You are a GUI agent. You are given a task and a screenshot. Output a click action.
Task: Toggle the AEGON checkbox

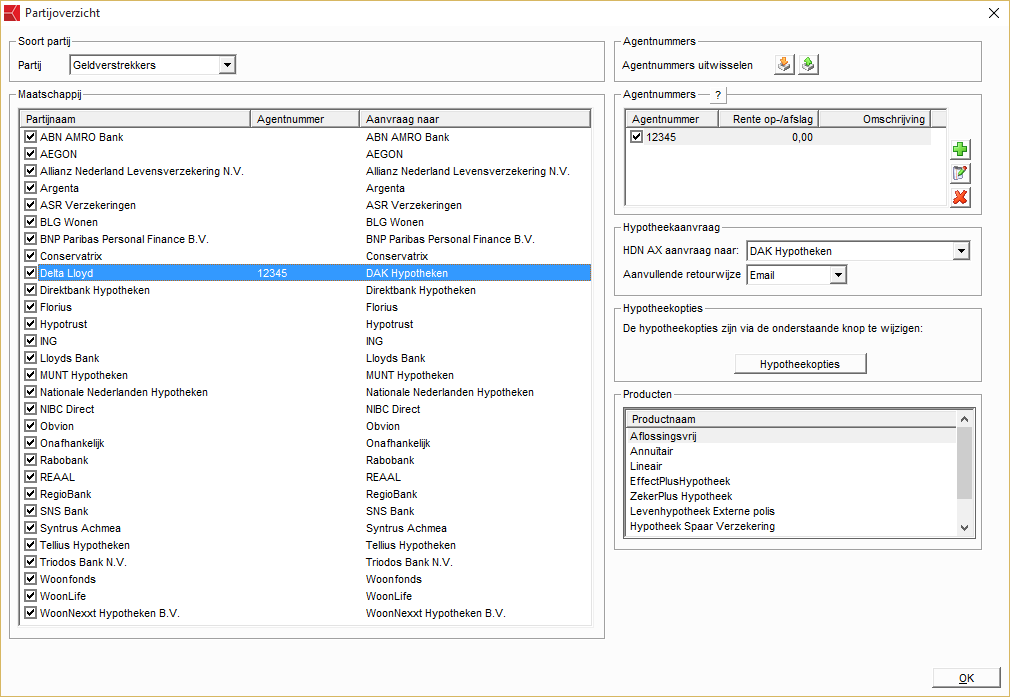pyautogui.click(x=30, y=154)
